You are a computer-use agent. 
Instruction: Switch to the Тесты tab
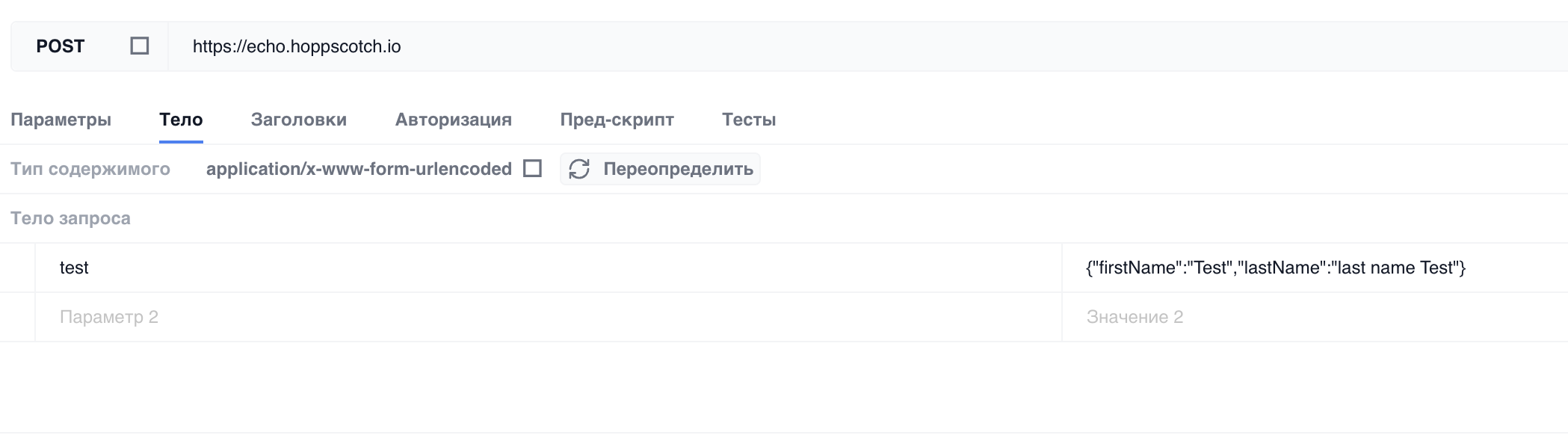[x=748, y=119]
